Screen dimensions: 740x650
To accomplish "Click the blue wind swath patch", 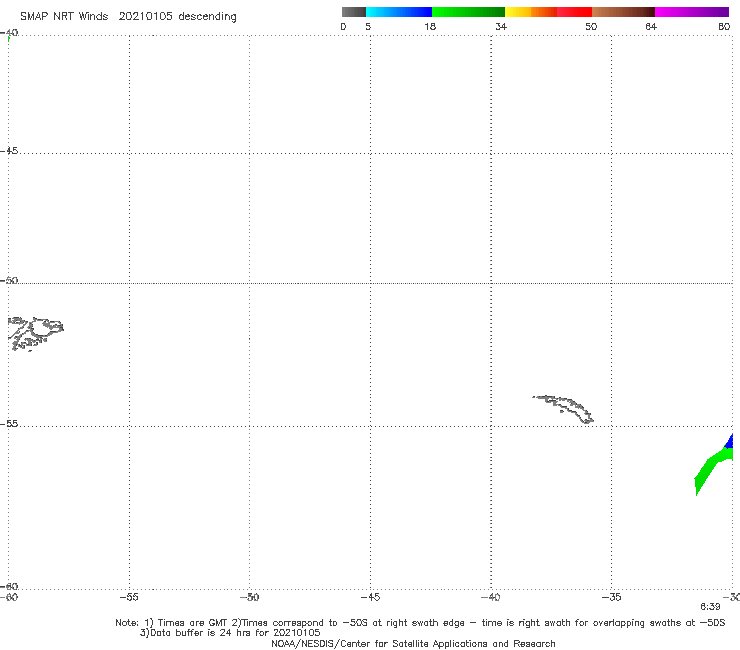I will [730, 442].
